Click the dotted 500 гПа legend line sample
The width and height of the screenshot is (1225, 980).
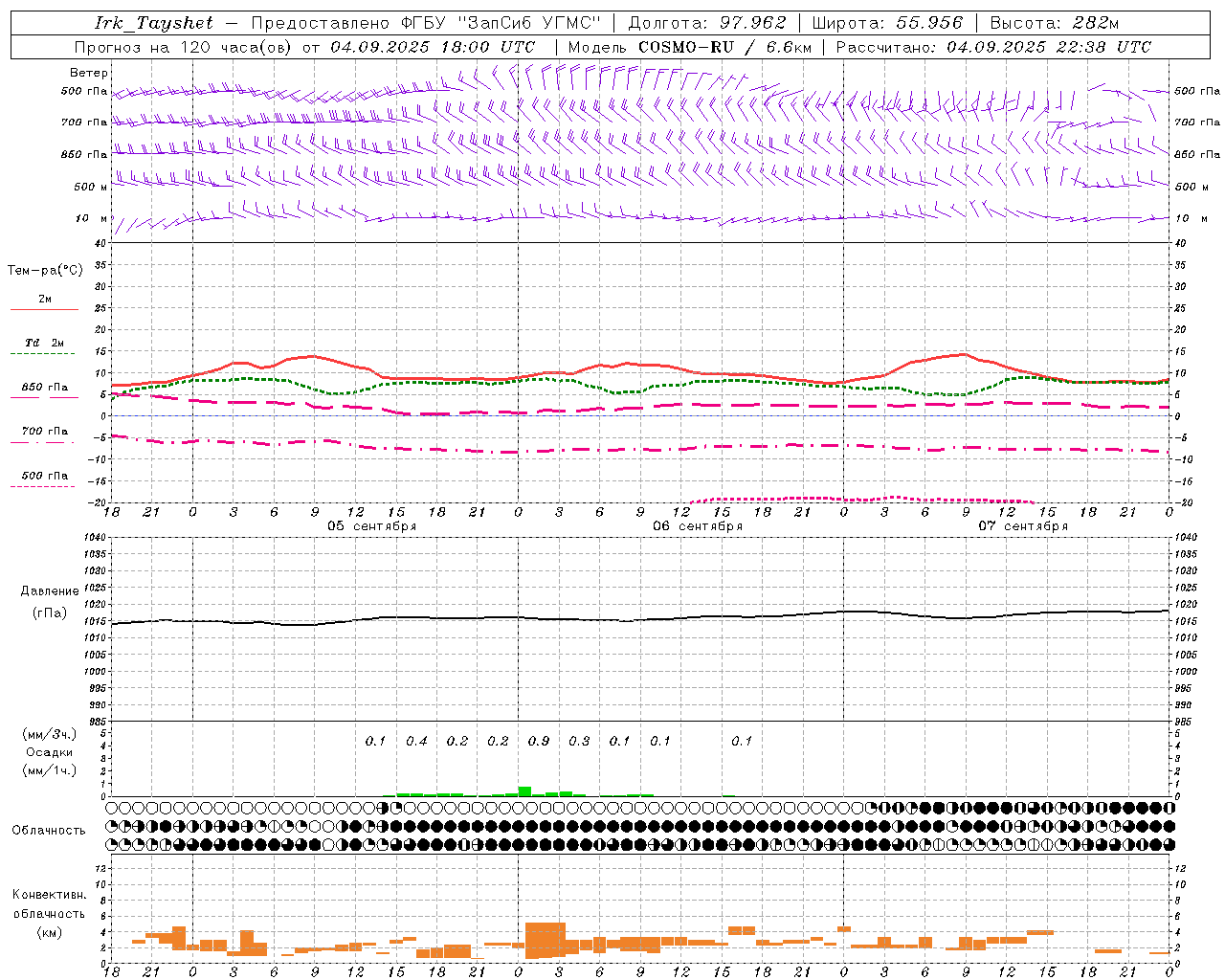[x=43, y=486]
